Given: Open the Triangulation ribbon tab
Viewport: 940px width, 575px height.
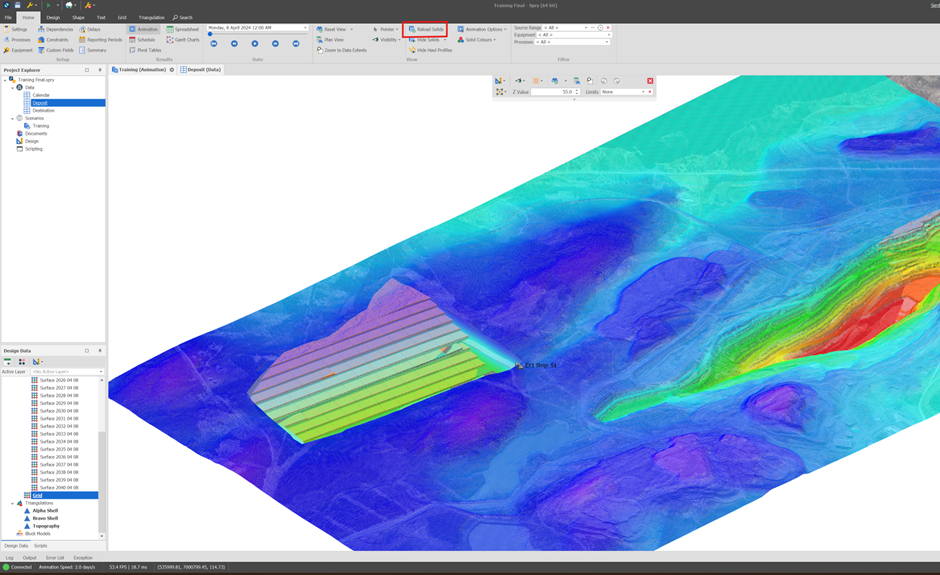Looking at the screenshot, I should 151,17.
